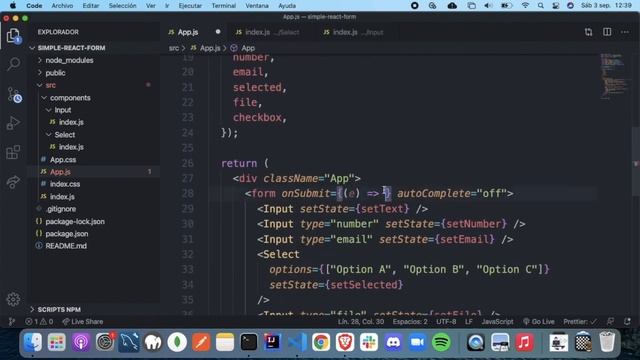Change the LF end-of-line sequence
The height and width of the screenshot is (360, 640).
pos(469,322)
